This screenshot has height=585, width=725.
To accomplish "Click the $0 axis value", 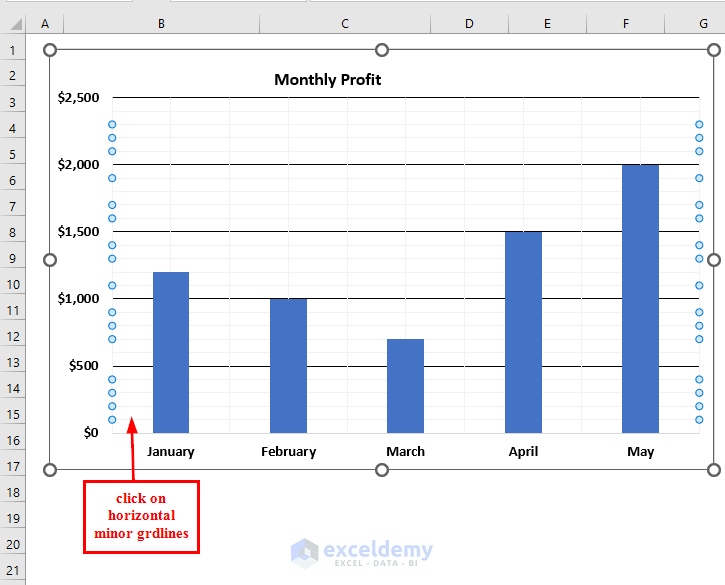I will pyautogui.click(x=91, y=433).
